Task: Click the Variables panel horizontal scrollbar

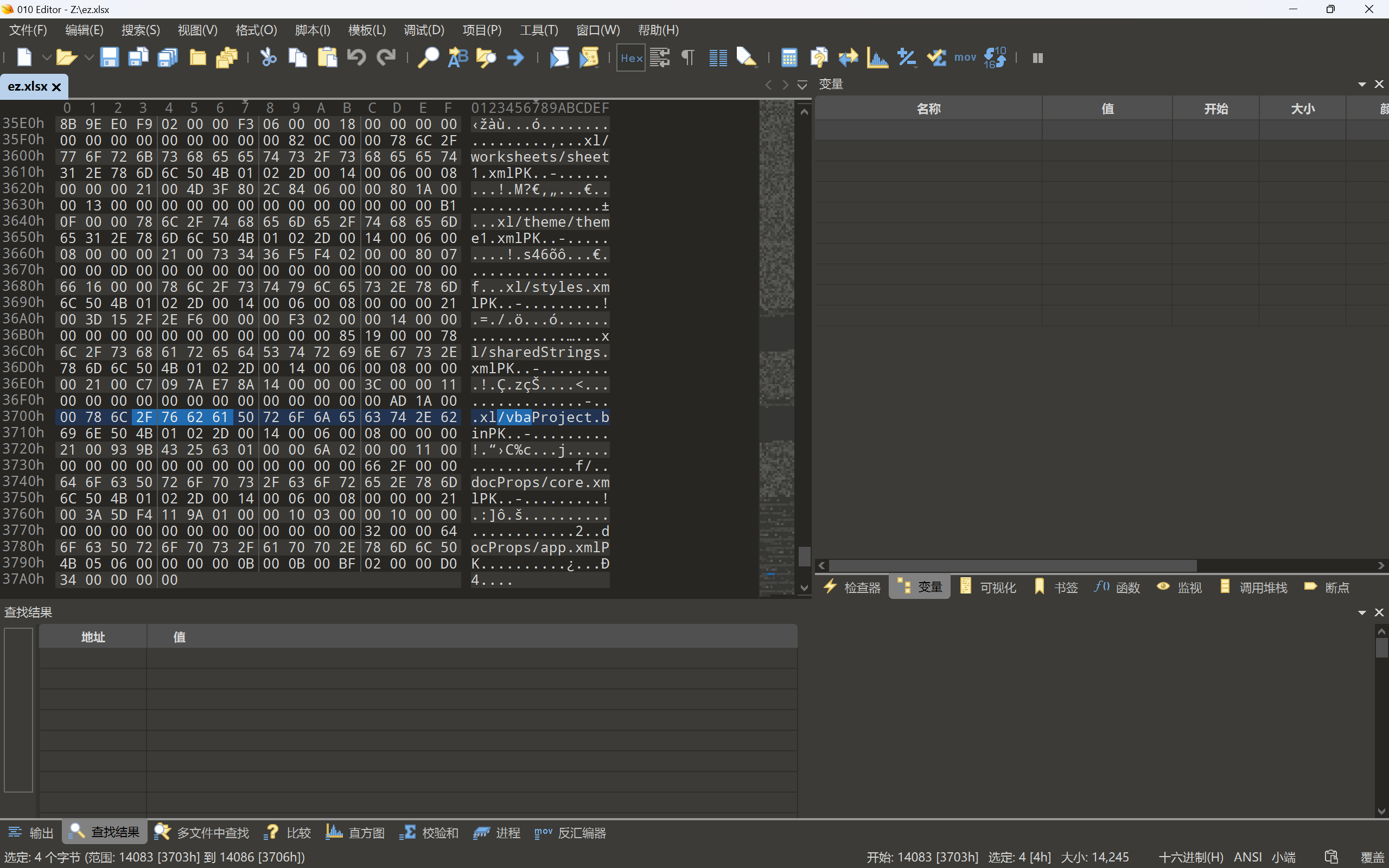Action: point(1013,565)
